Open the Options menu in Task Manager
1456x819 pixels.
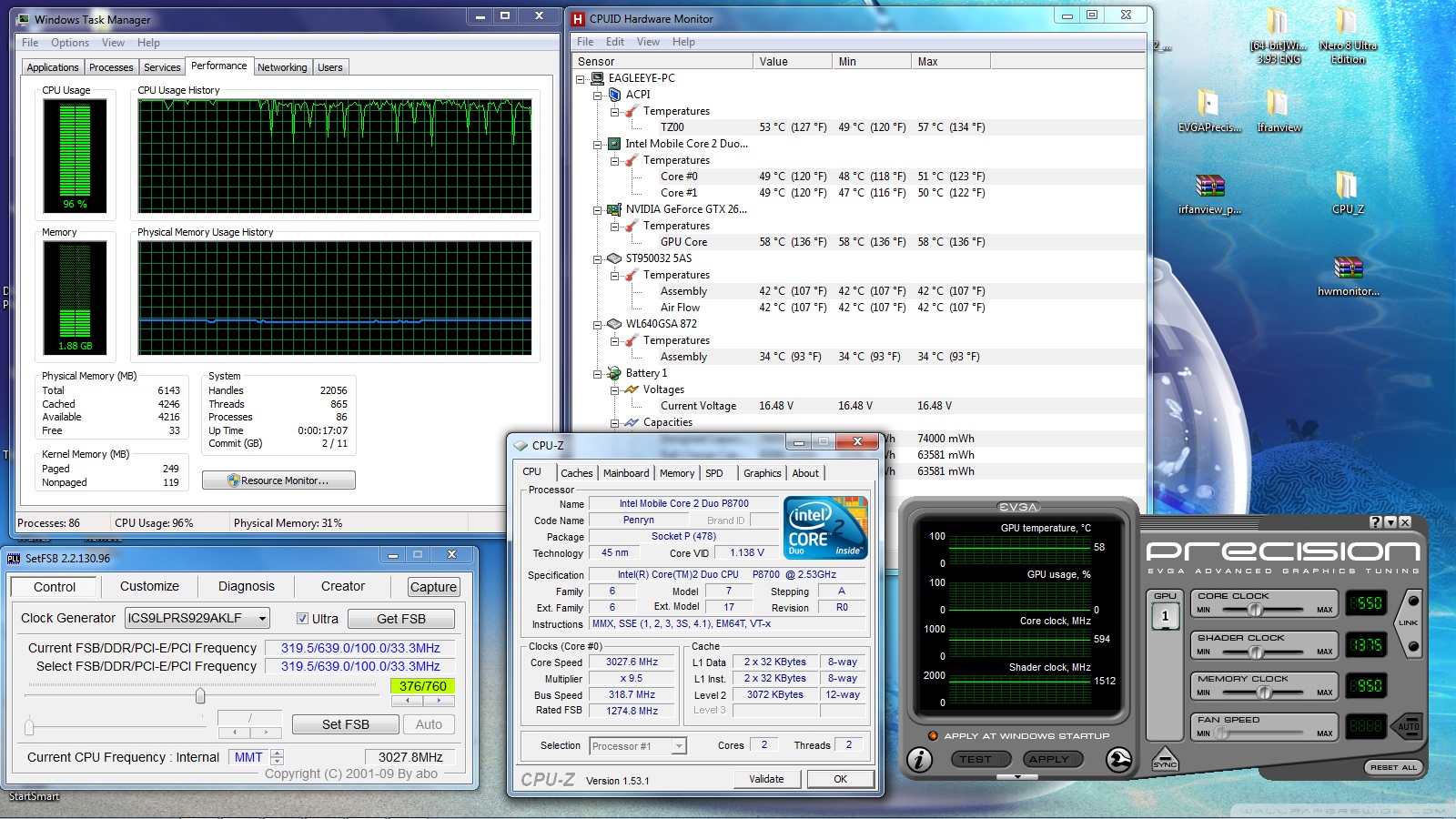coord(70,43)
